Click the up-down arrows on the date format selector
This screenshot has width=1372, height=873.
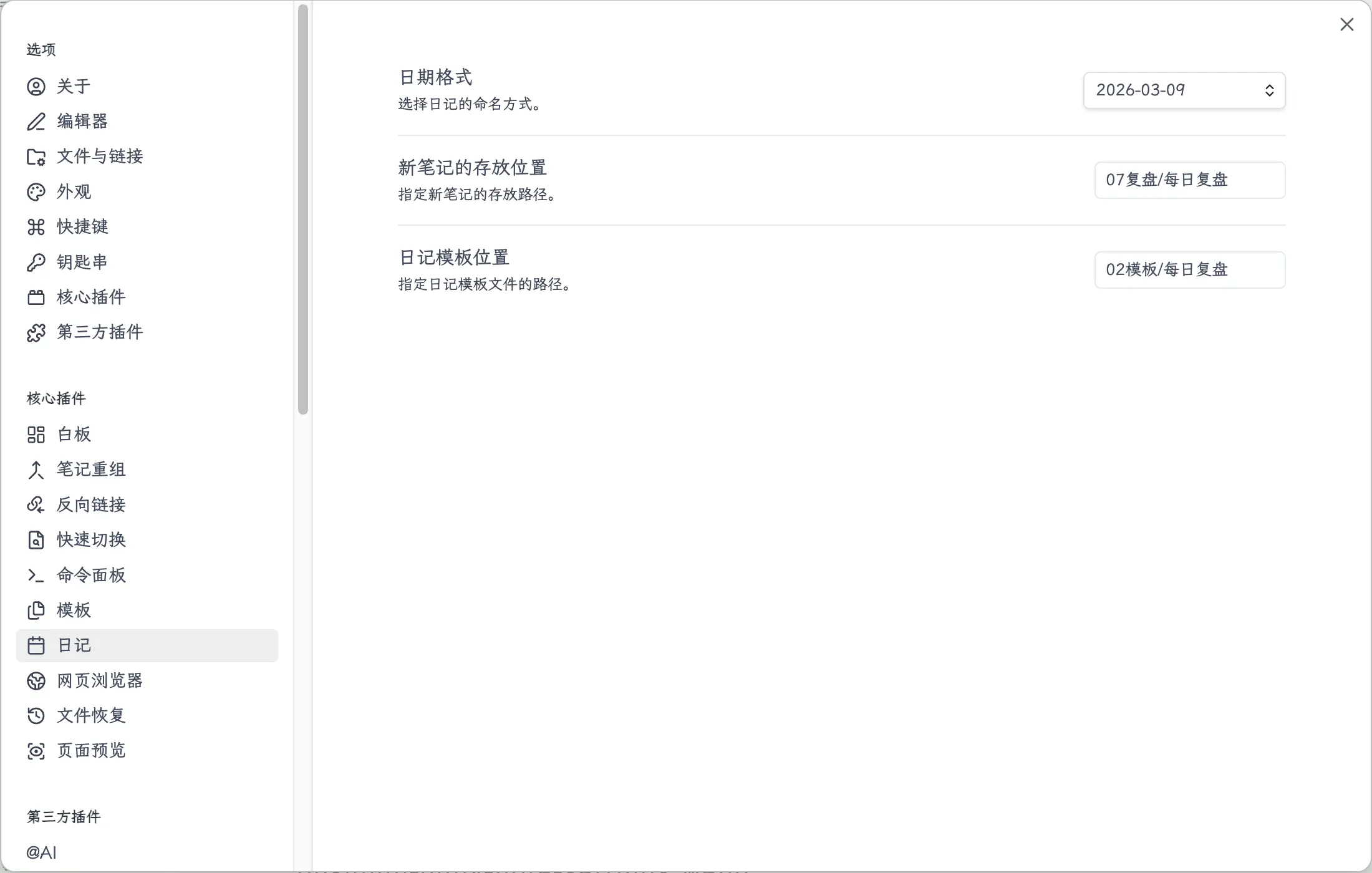pos(1269,90)
